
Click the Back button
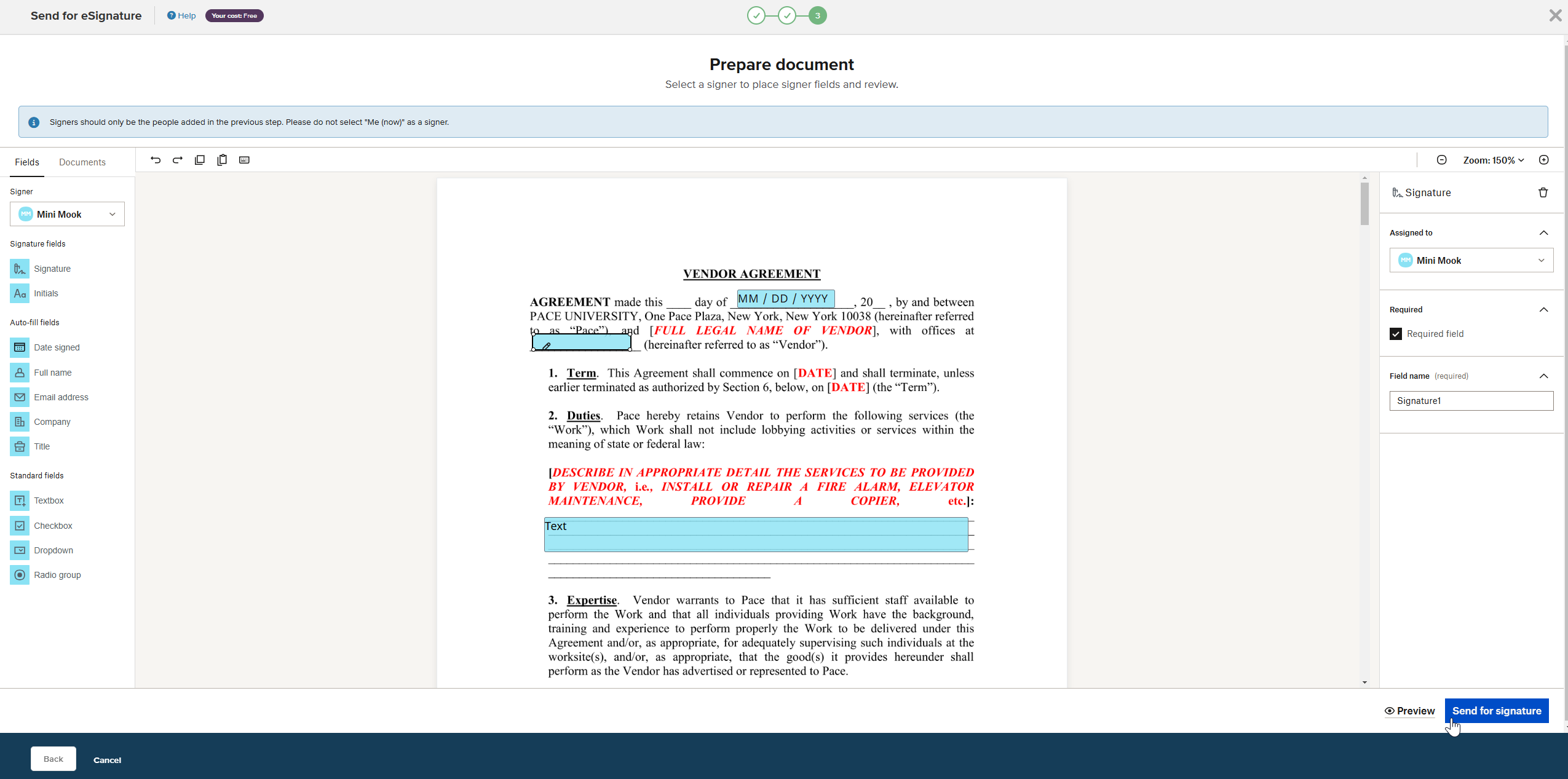click(53, 759)
